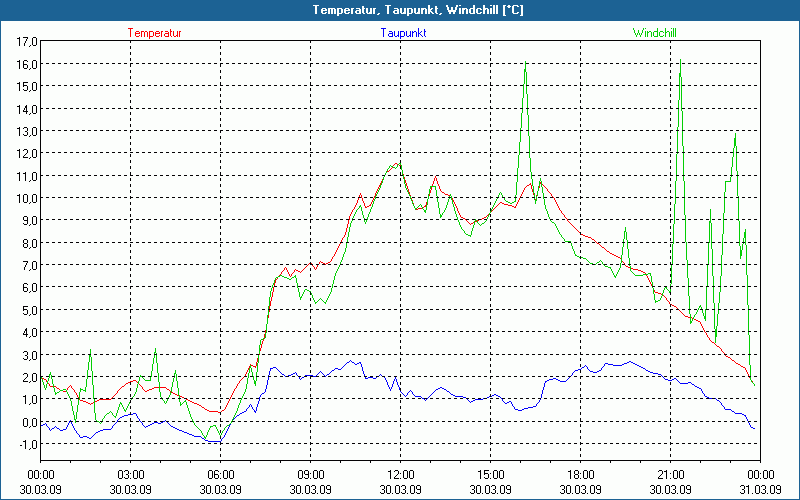Click the 18:00 time axis label
This screenshot has height=500, width=800.
(x=581, y=475)
